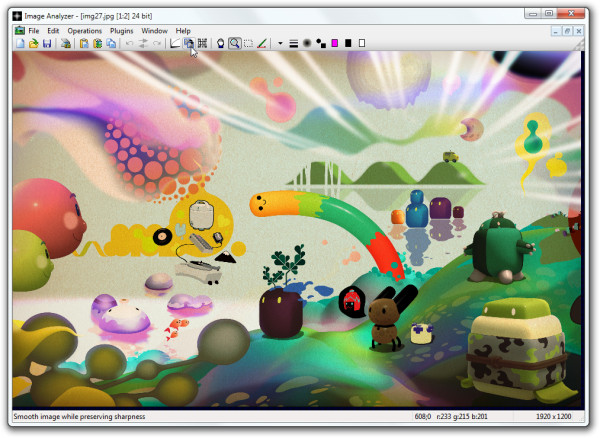The image size is (600, 438).
Task: Click the New image toolbar icon
Action: (20, 44)
